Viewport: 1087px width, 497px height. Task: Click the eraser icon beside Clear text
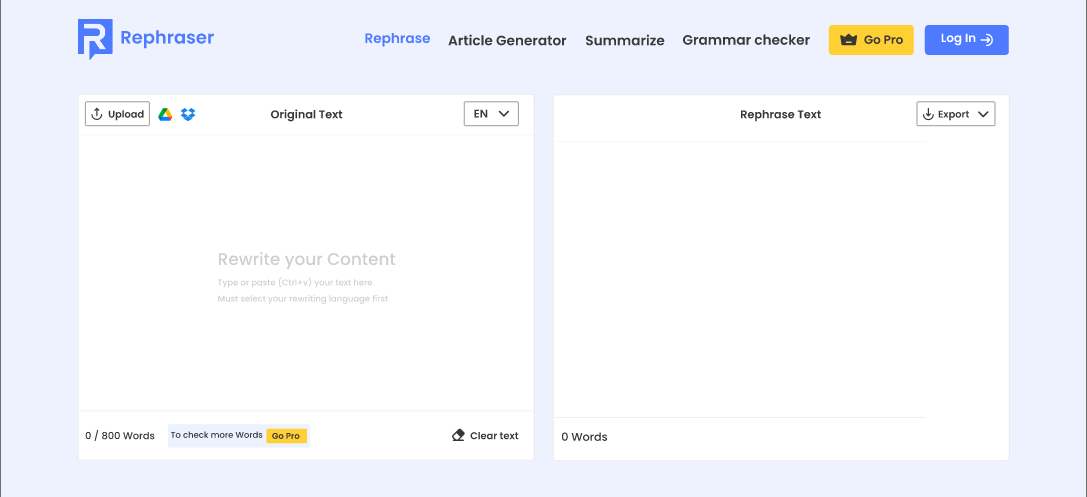[x=459, y=436]
